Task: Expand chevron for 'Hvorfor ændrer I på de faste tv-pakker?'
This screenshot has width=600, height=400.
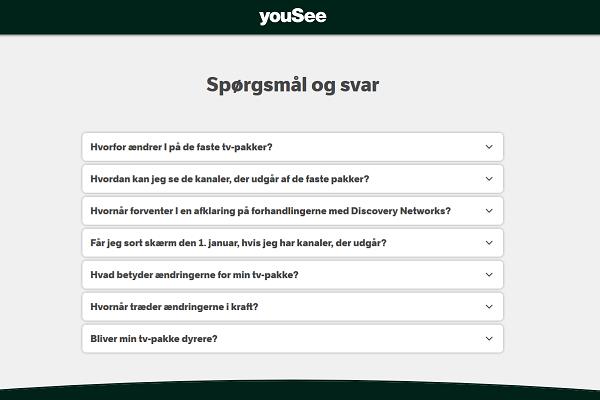Action: [x=489, y=147]
